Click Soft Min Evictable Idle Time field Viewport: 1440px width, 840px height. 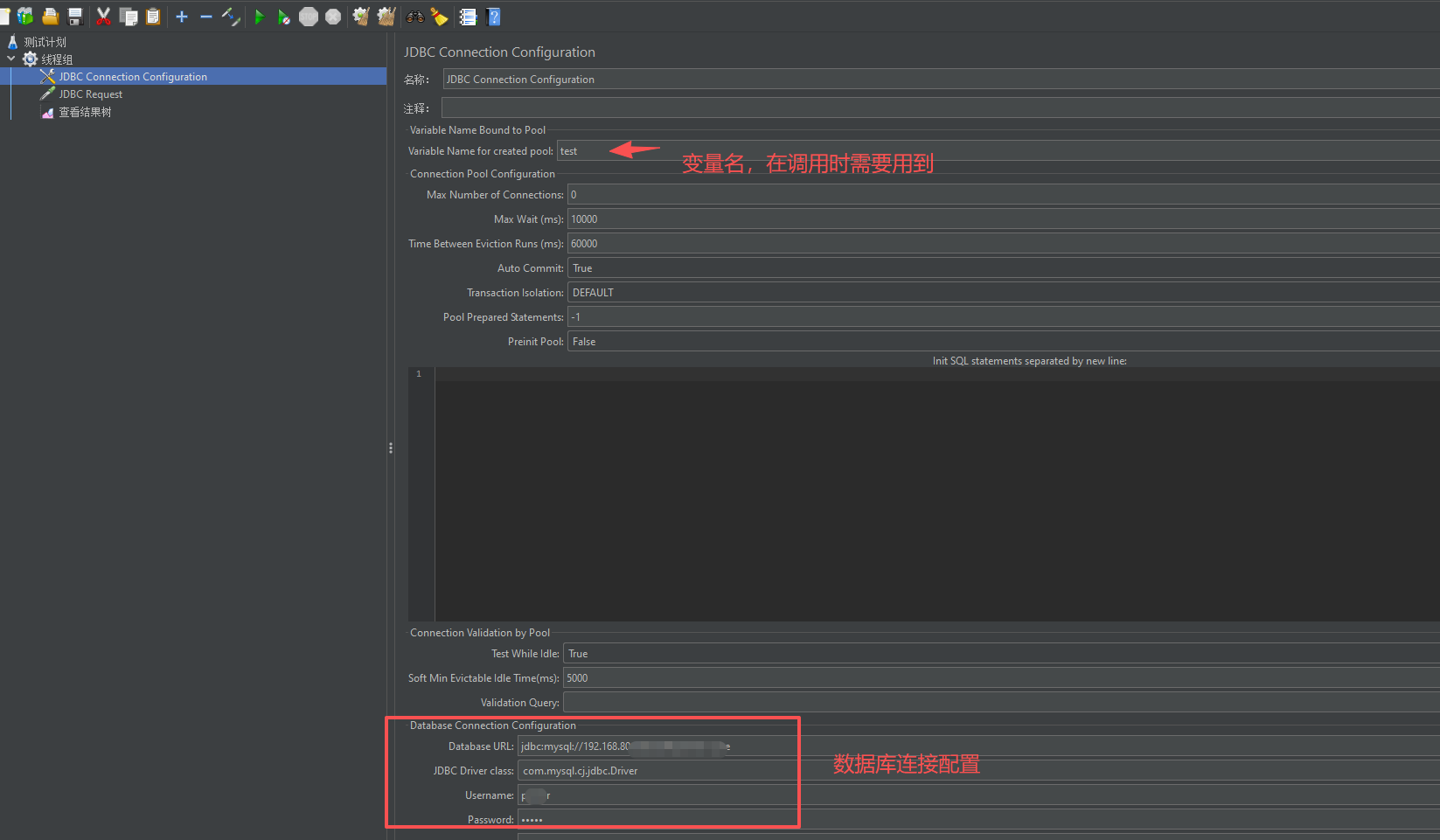[1002, 678]
